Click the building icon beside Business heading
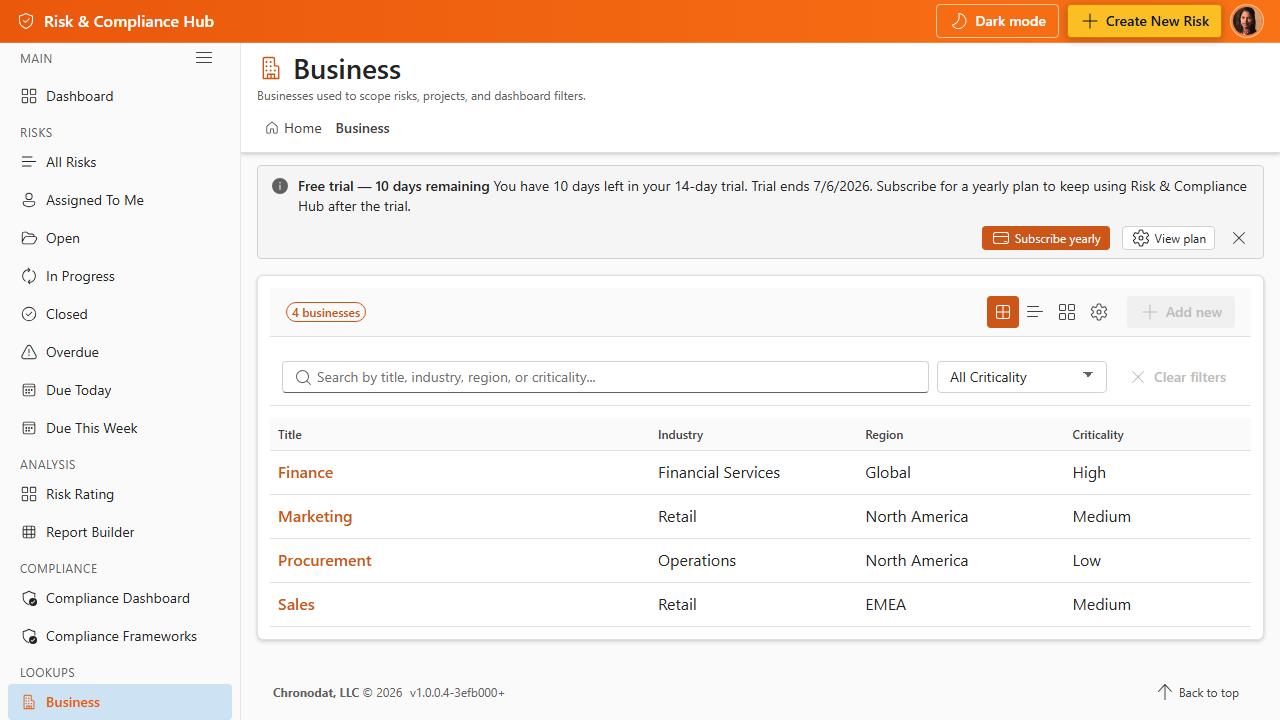 (270, 68)
